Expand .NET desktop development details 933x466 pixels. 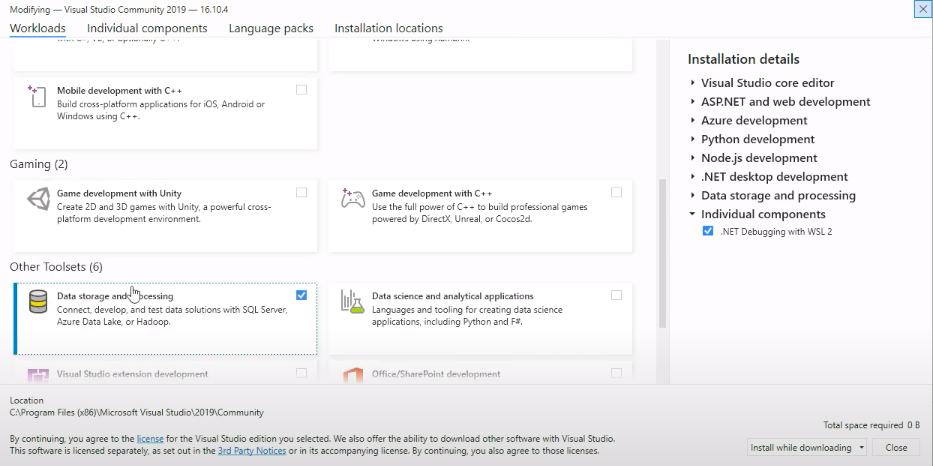coord(693,177)
